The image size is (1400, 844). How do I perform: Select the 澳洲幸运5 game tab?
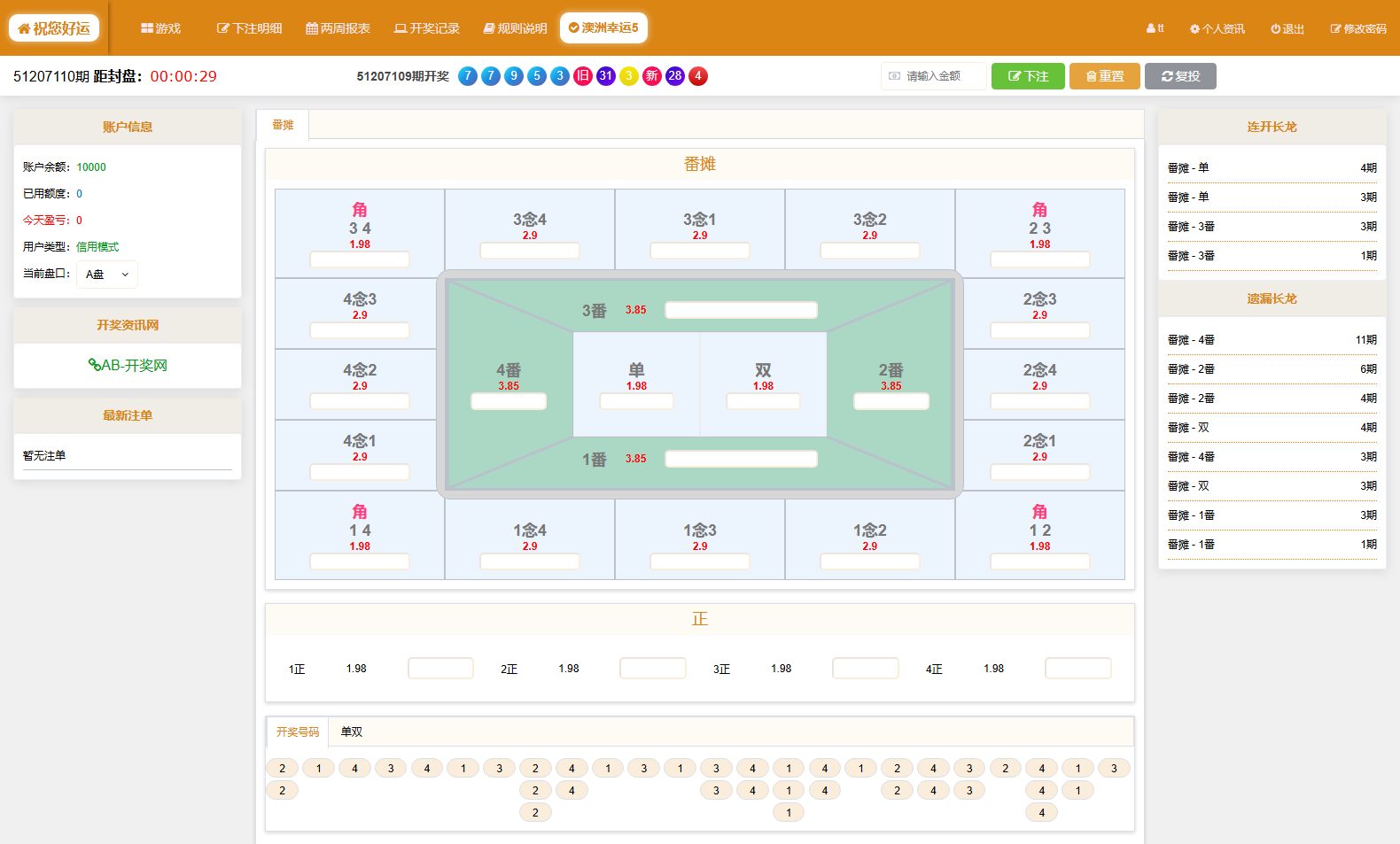tap(603, 27)
